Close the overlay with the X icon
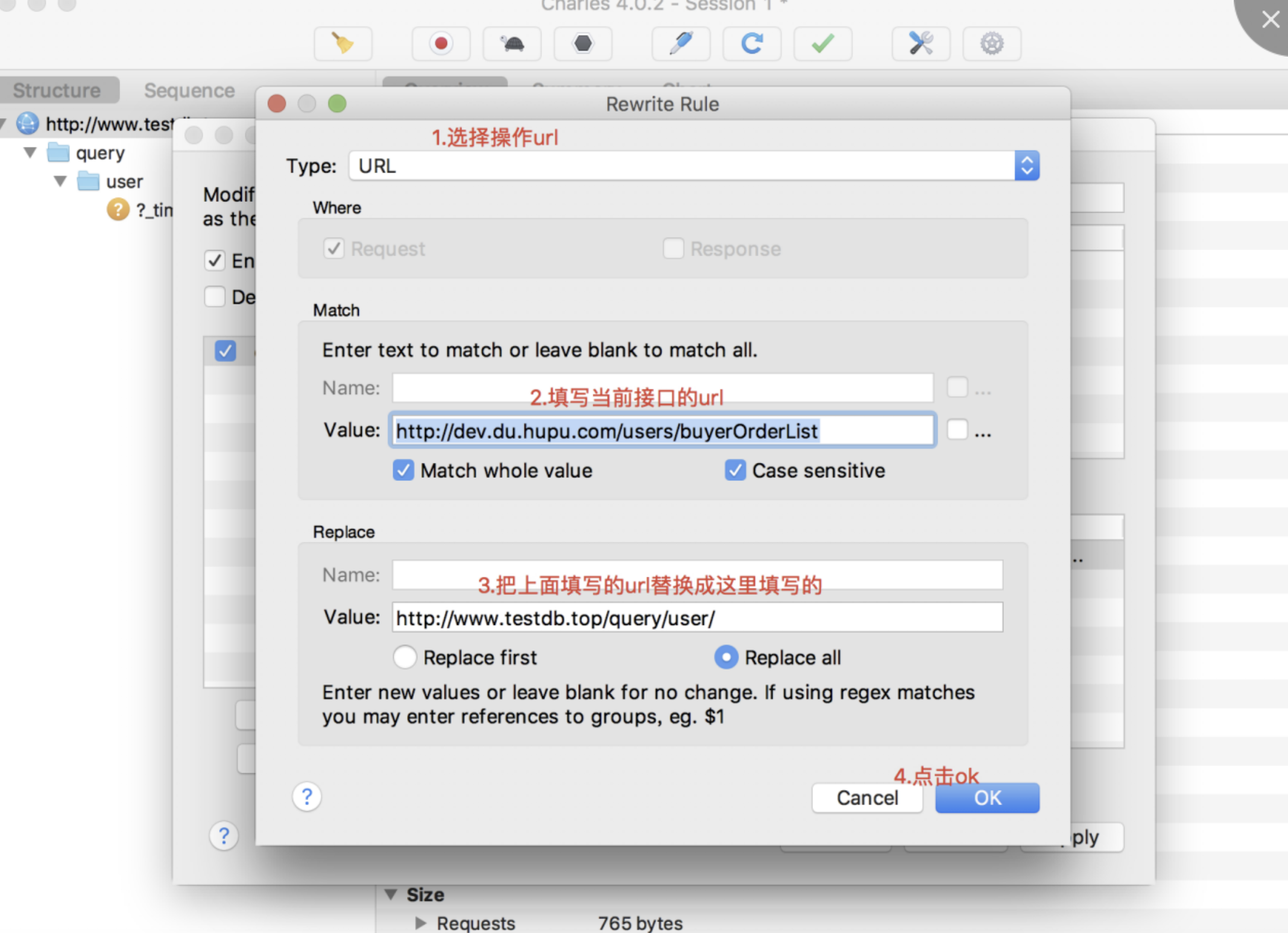1288x933 pixels. pos(1271,19)
